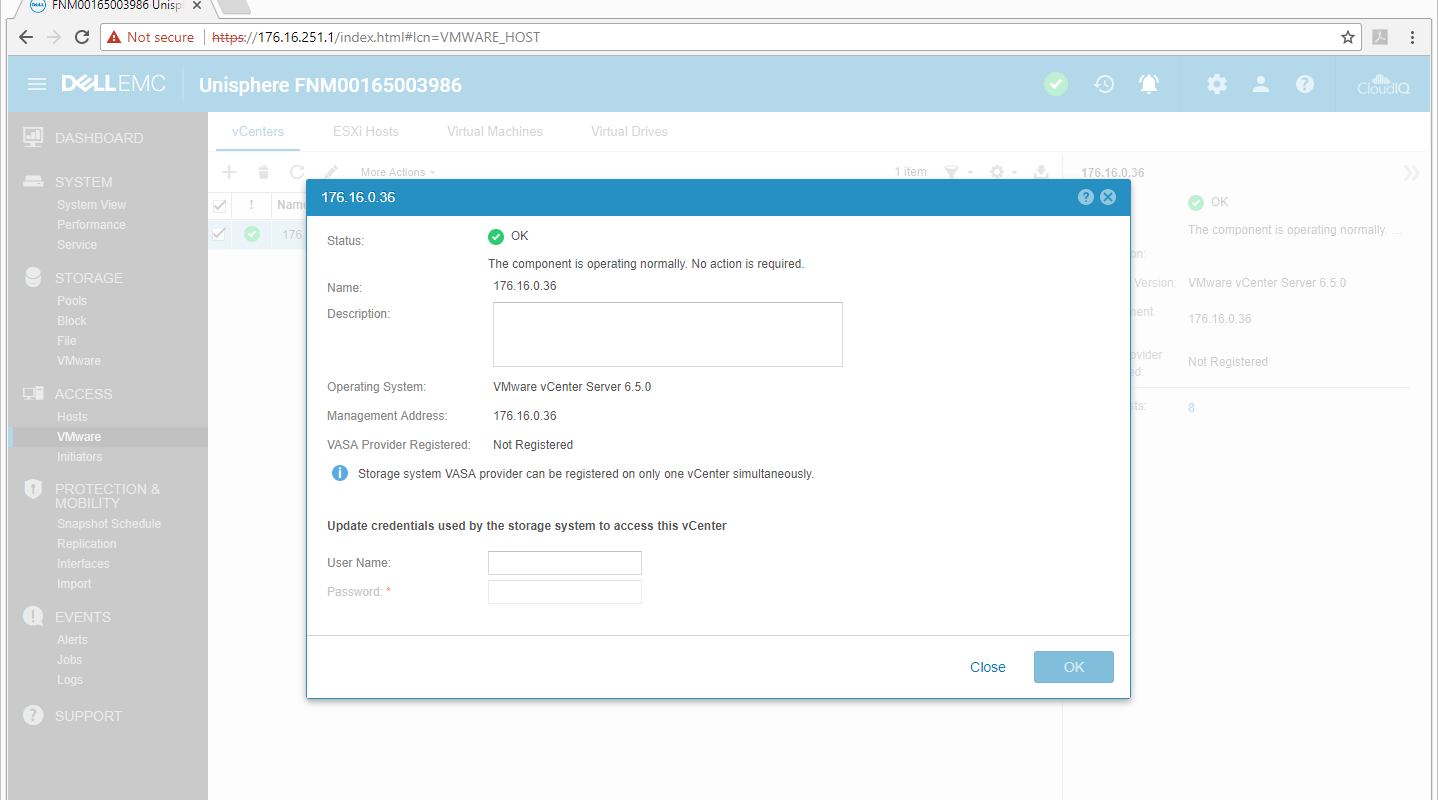Click the Dashboard monitor icon
Image resolution: width=1438 pixels, height=800 pixels.
coord(33,137)
